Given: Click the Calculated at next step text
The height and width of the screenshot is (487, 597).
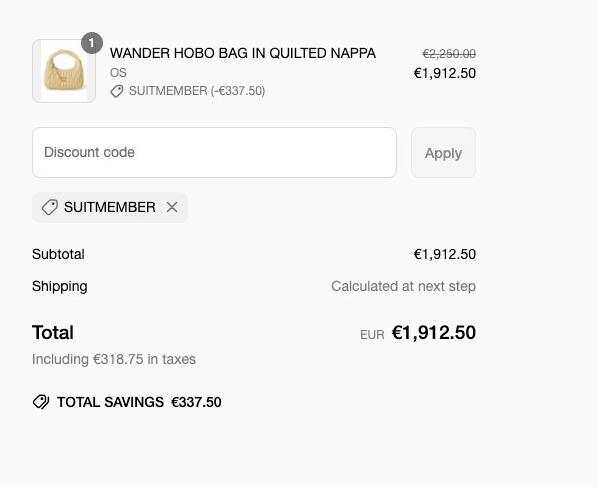Looking at the screenshot, I should pos(404,286).
